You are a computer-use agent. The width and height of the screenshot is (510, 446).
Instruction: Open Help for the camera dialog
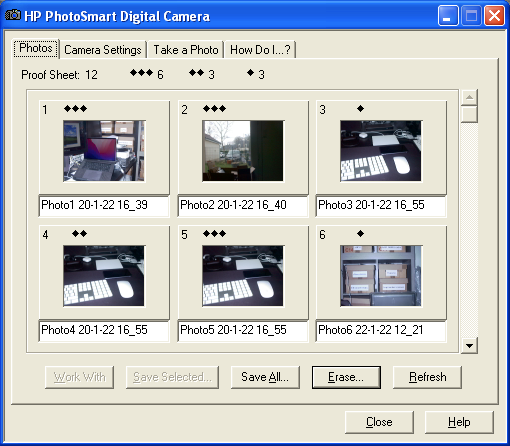pos(459,422)
